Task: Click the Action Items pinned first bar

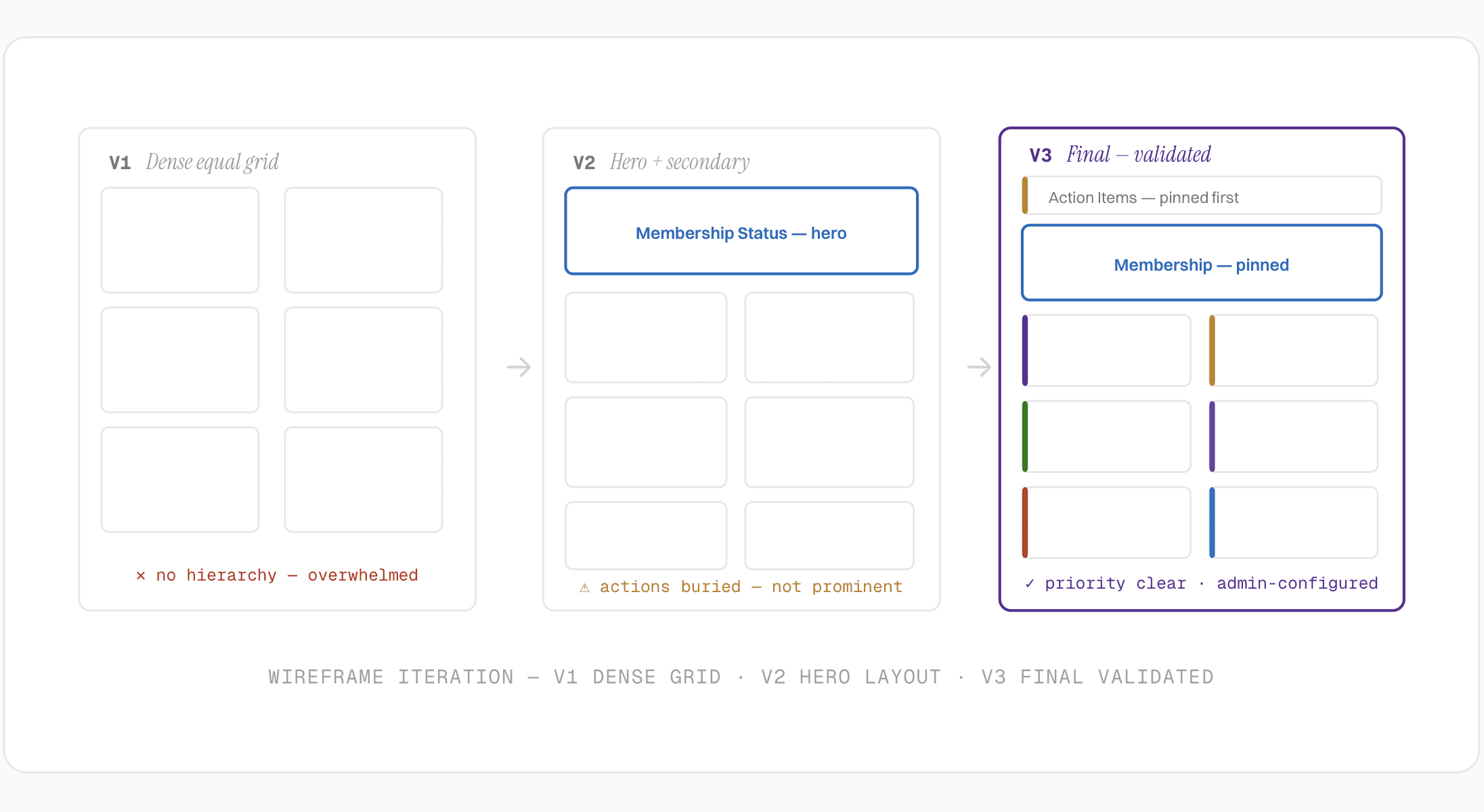Action: tap(1202, 196)
